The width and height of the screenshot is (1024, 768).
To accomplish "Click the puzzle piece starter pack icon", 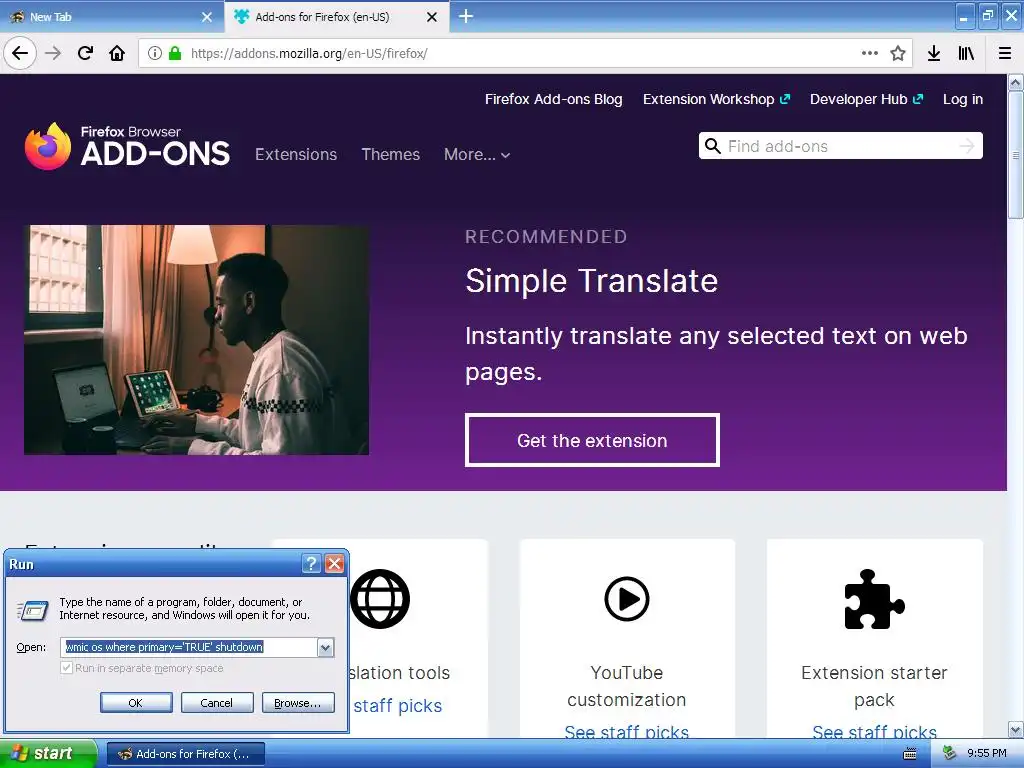I will [874, 599].
